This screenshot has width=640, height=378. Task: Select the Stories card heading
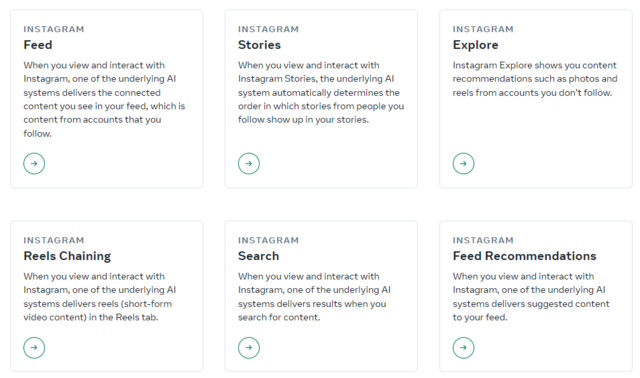259,45
